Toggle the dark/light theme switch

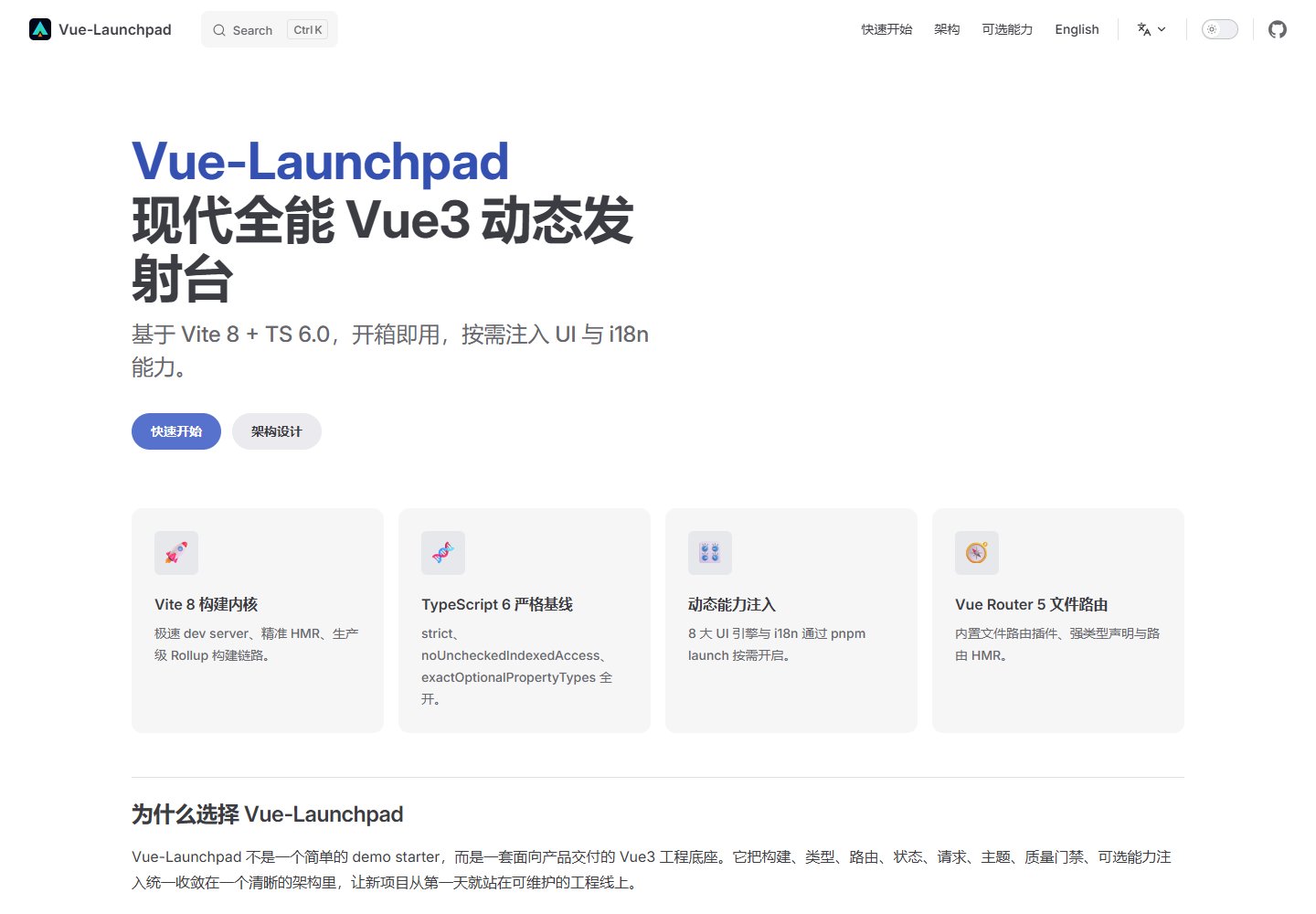tap(1219, 29)
